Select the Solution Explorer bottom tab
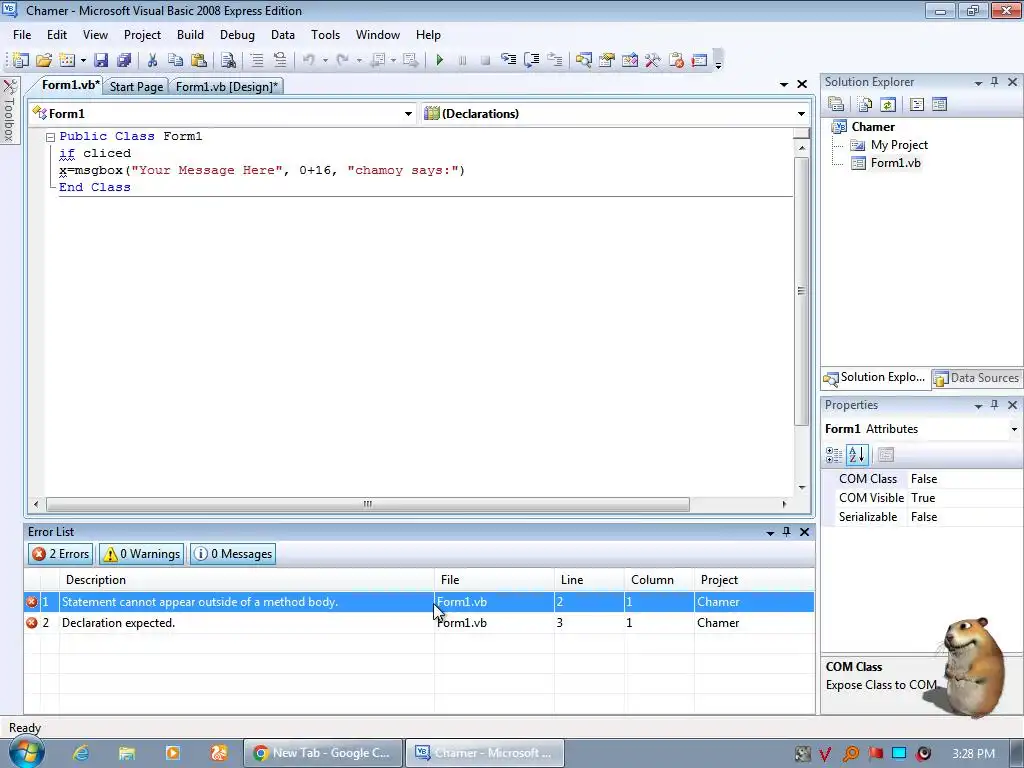The height and width of the screenshot is (768, 1024). point(875,377)
